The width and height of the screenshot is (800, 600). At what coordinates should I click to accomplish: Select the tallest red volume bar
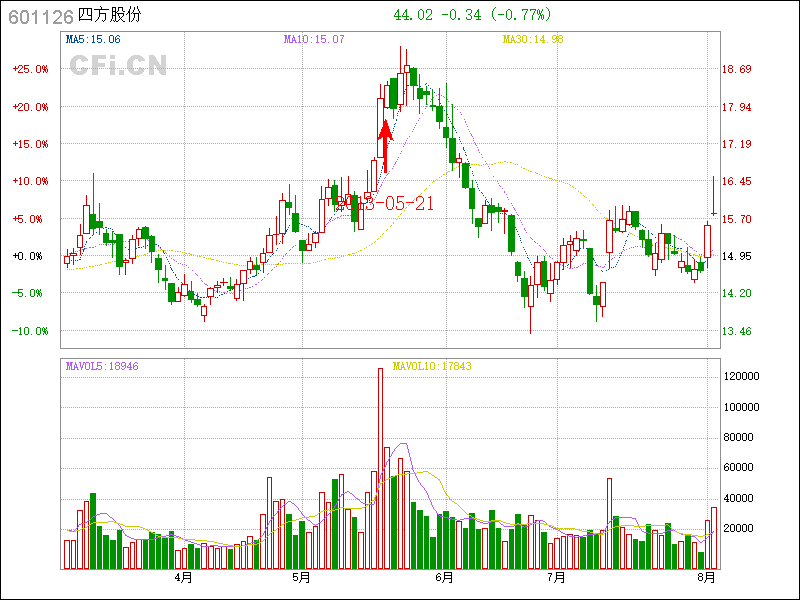[x=380, y=468]
